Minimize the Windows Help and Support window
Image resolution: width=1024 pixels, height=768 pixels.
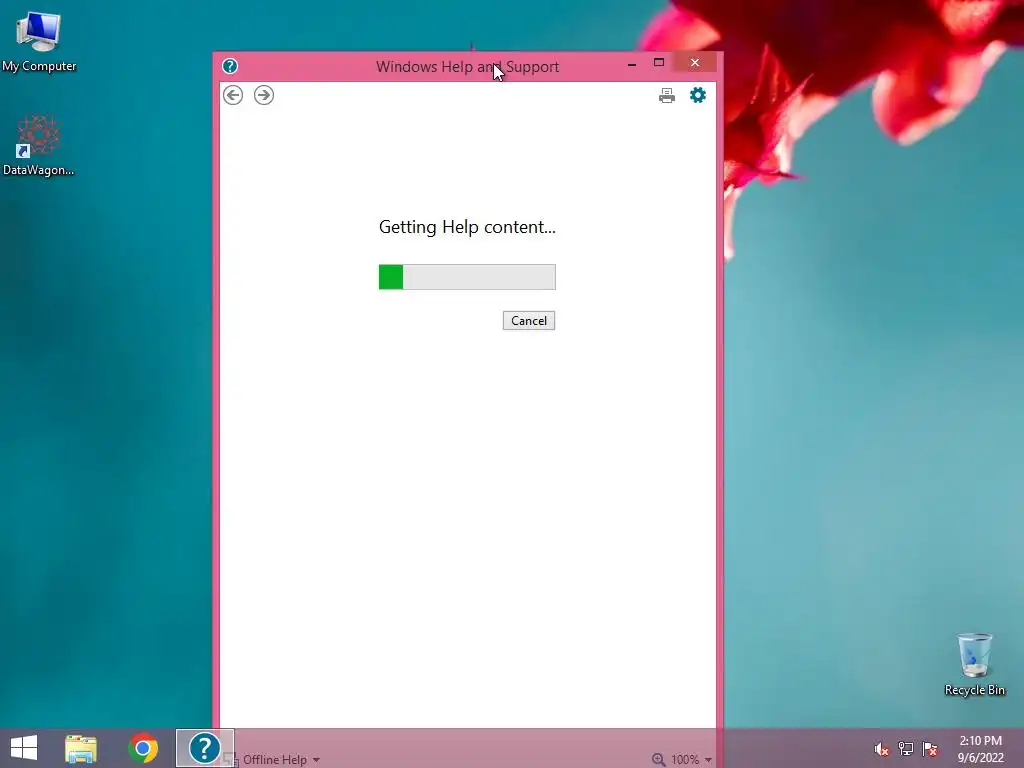[x=632, y=63]
